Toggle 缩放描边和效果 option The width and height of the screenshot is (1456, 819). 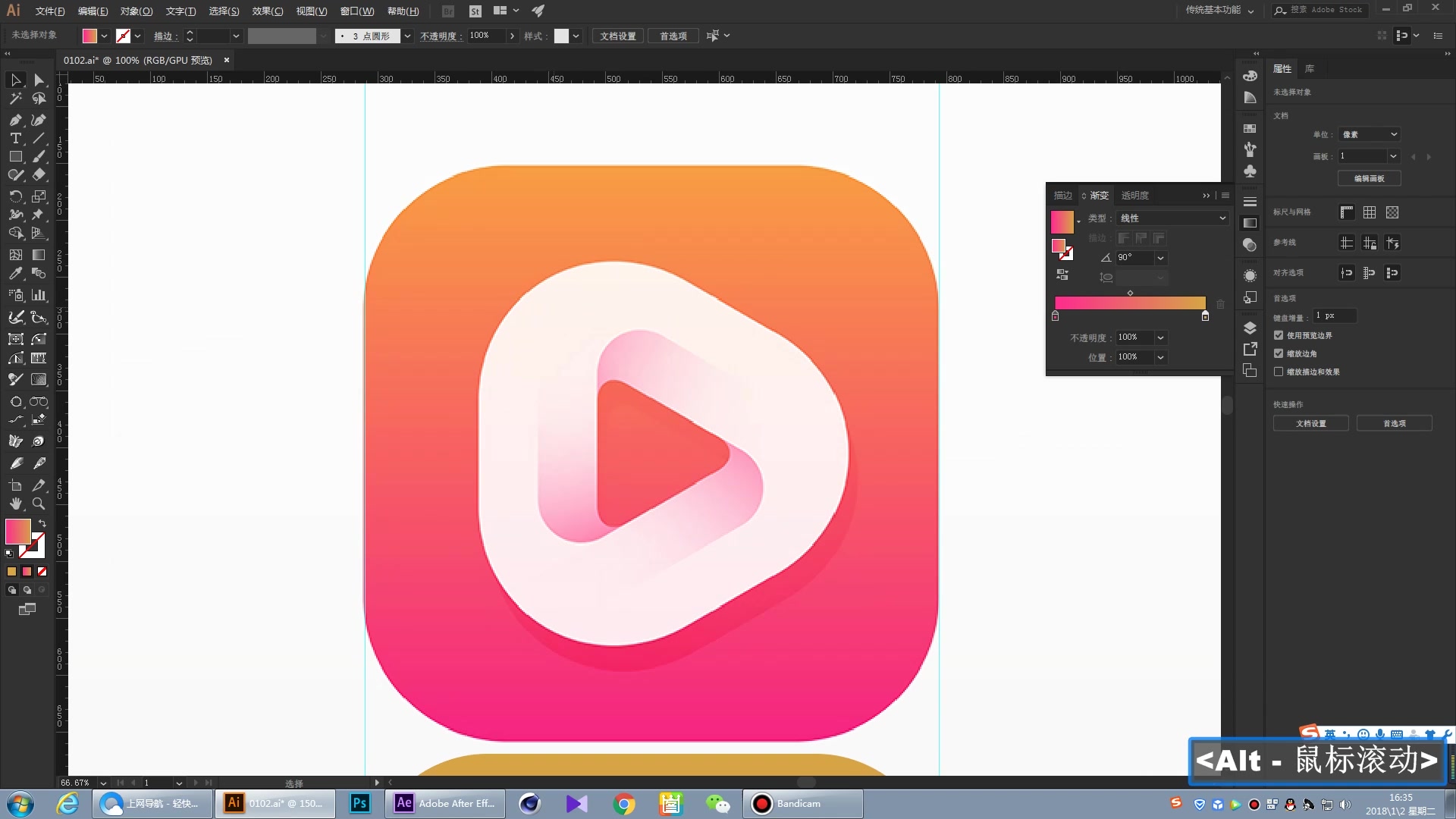[1278, 371]
